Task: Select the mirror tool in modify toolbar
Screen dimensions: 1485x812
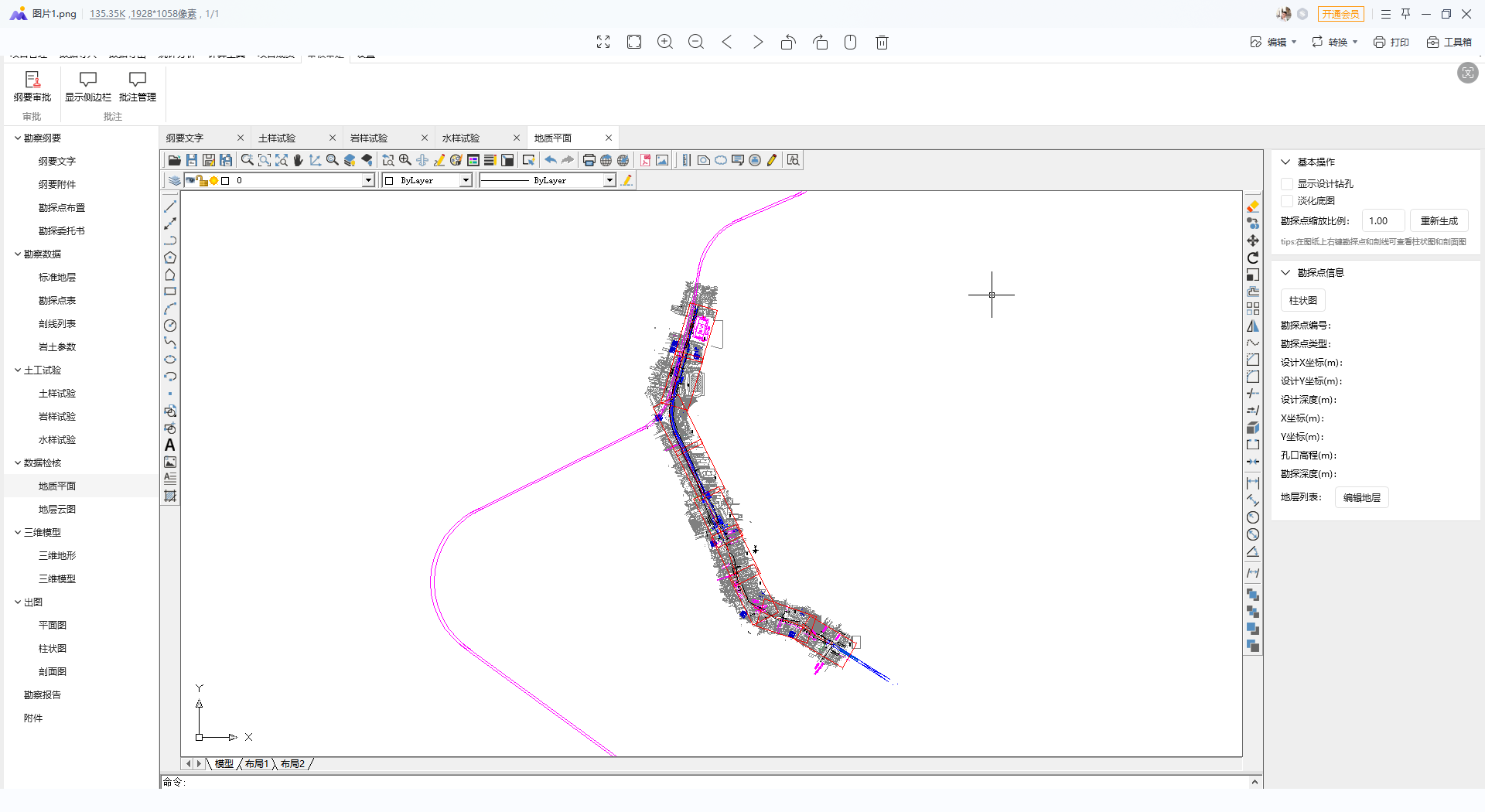Action: point(1253,326)
